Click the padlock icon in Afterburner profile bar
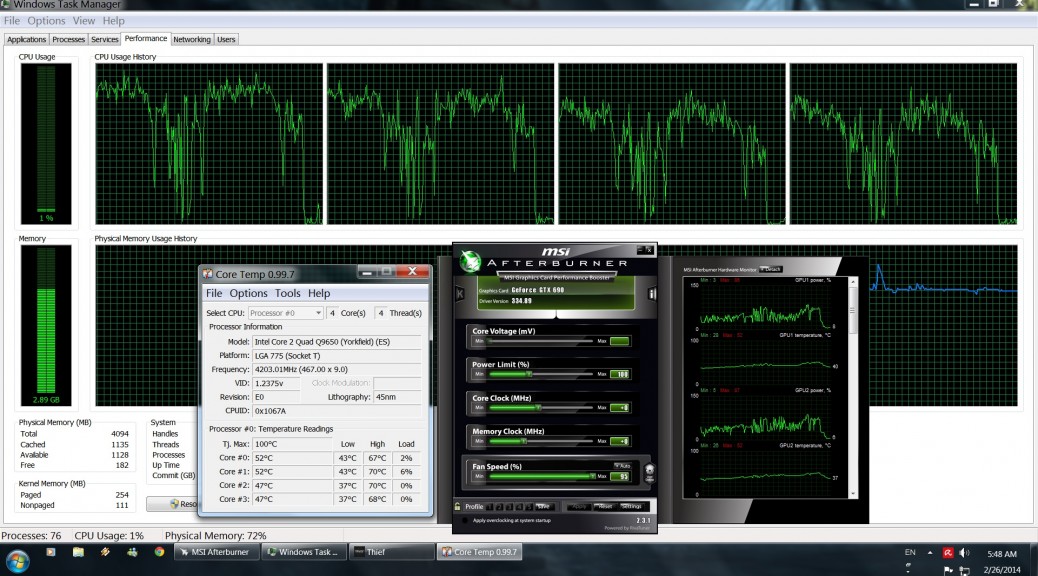The height and width of the screenshot is (576, 1038). (x=458, y=506)
